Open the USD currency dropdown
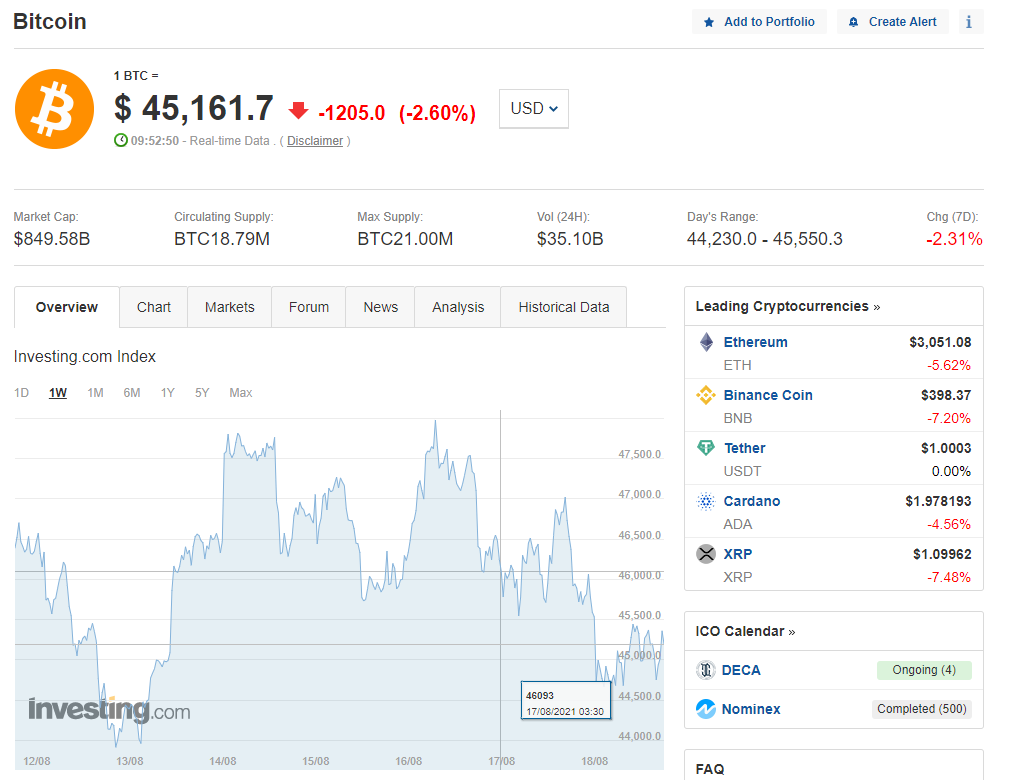This screenshot has width=1029, height=780. click(534, 109)
